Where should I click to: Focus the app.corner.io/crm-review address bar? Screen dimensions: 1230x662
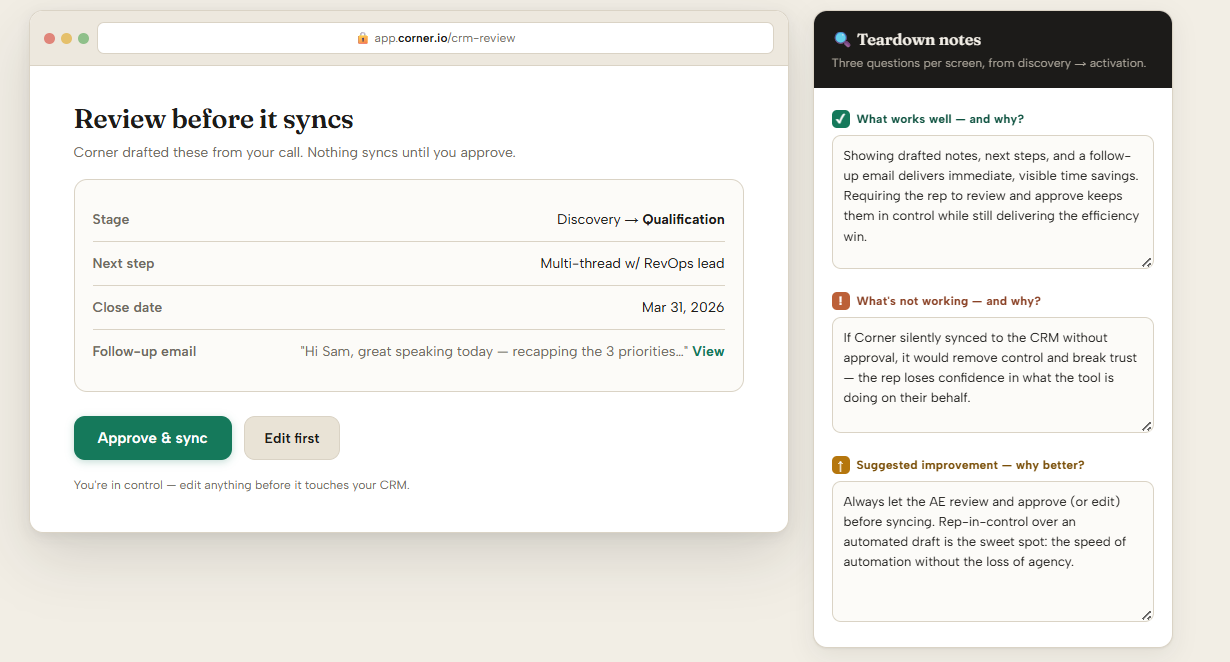click(x=435, y=38)
